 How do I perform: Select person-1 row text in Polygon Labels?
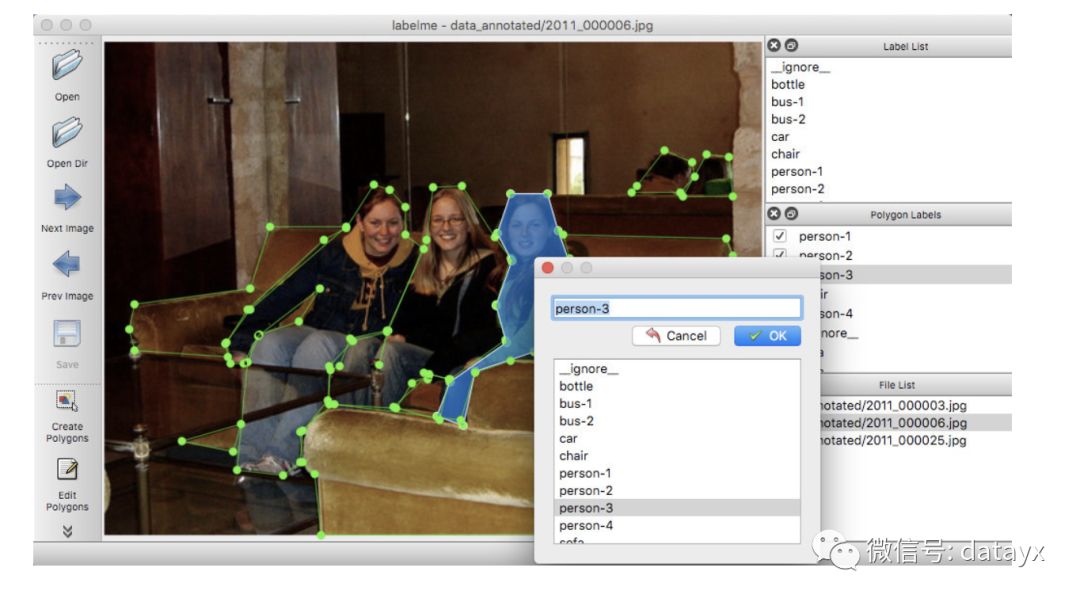click(824, 236)
